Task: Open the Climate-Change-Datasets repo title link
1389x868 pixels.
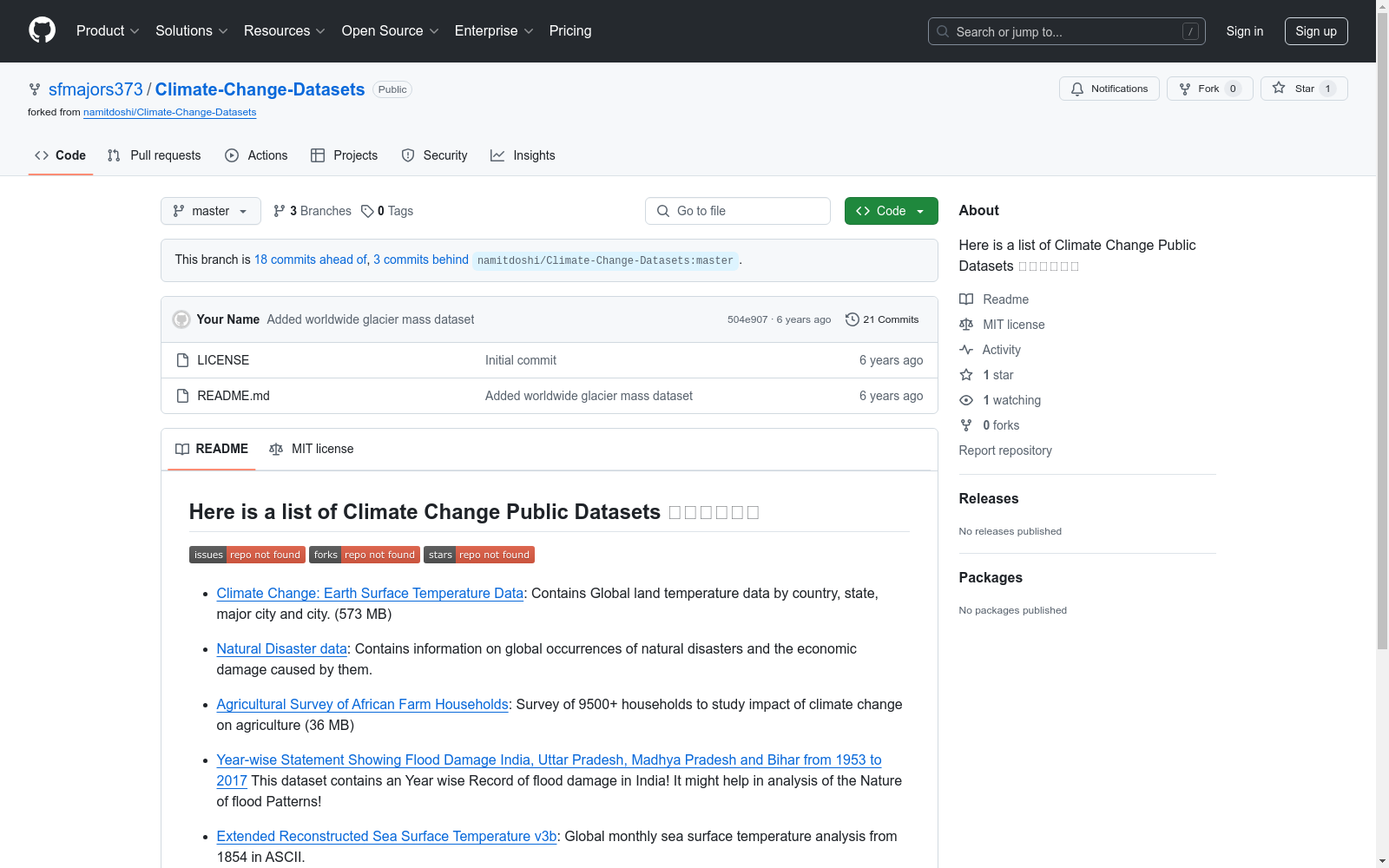Action: coord(260,89)
